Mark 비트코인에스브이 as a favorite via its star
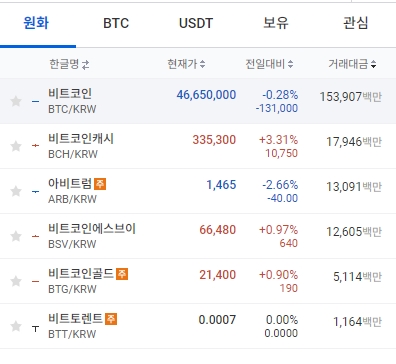396x364 pixels. [16, 236]
